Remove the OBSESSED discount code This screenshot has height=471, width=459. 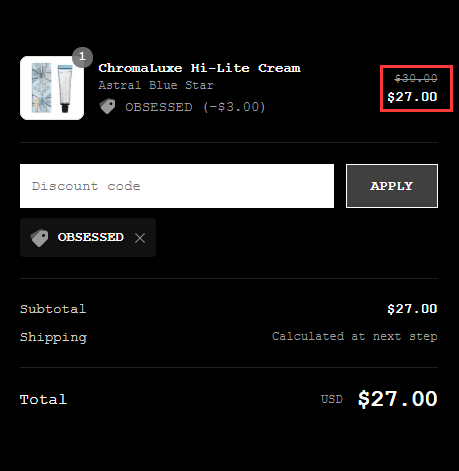tap(140, 238)
